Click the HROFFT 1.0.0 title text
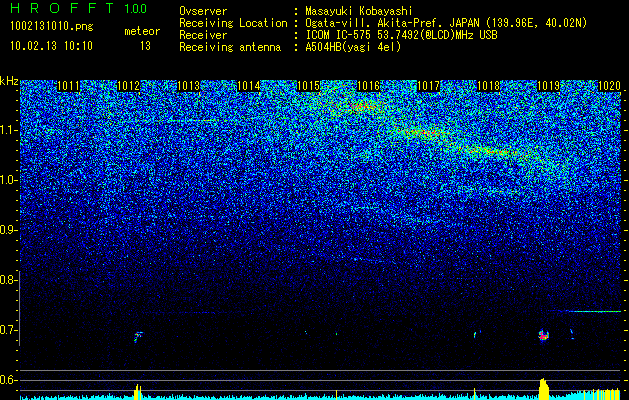Image resolution: width=629 pixels, height=400 pixels. [79, 8]
